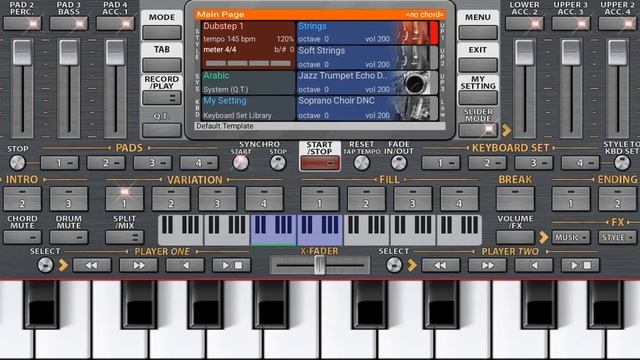The width and height of the screenshot is (640, 360).
Task: Play/stop Player One
Action: (x=231, y=265)
